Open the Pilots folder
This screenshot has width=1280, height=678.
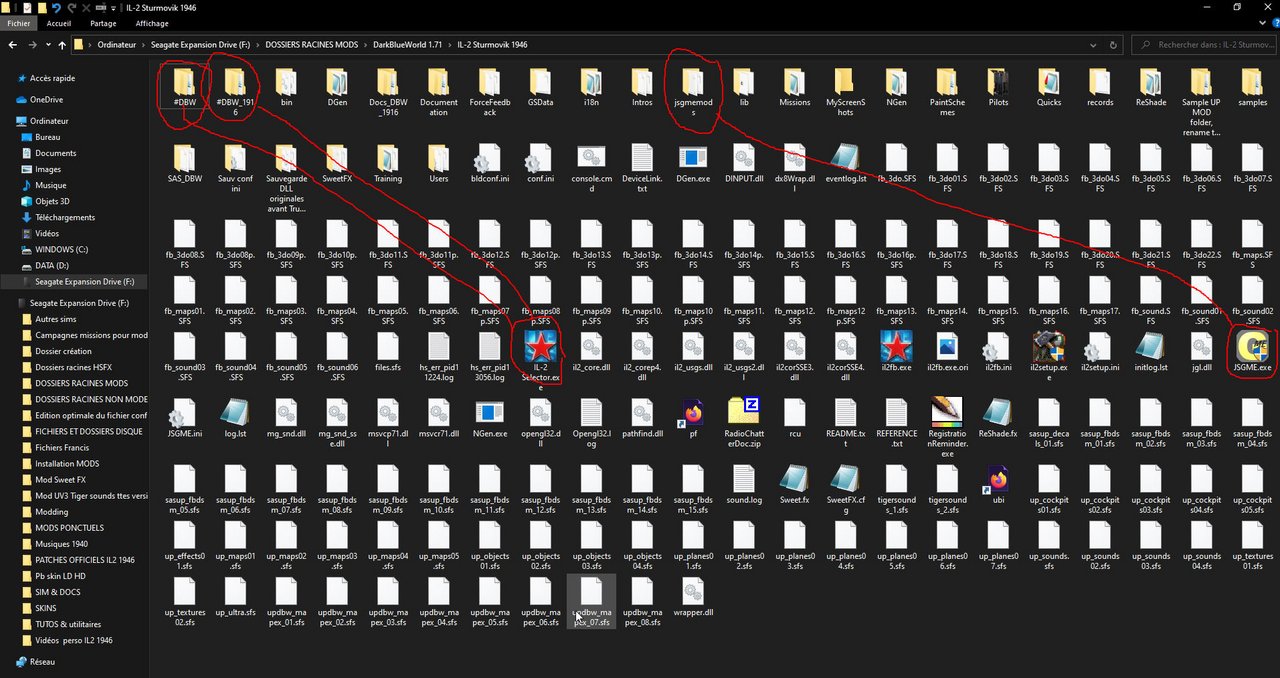point(998,88)
